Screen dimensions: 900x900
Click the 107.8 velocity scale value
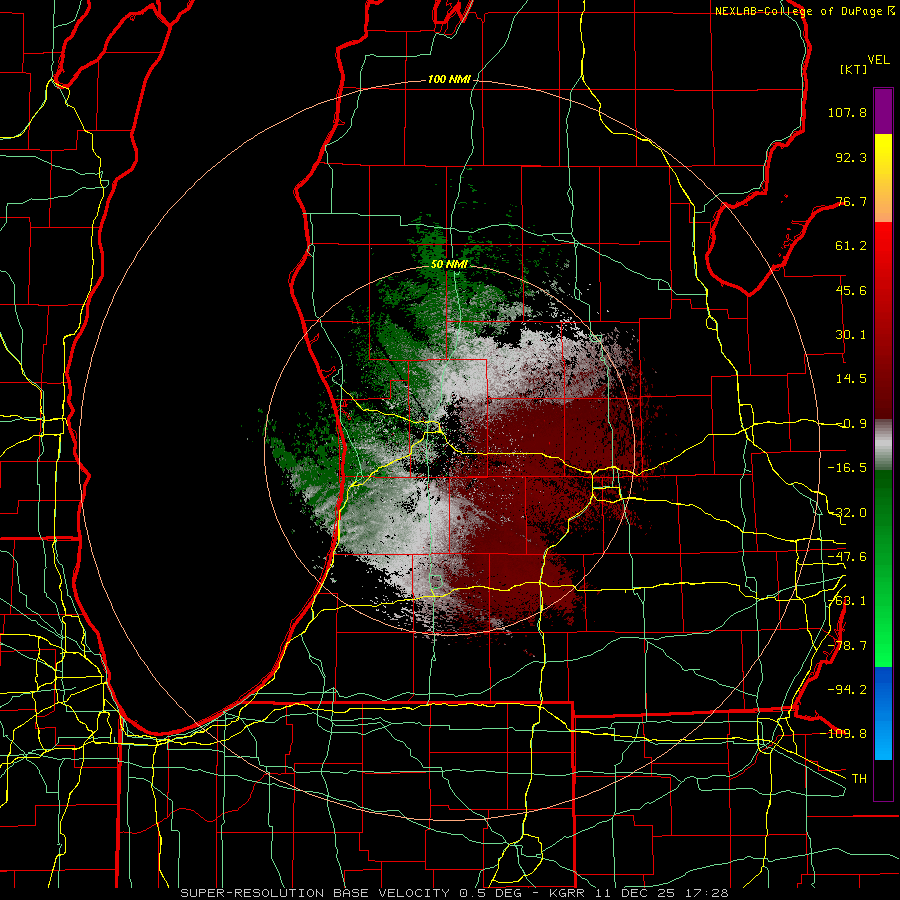(x=847, y=112)
